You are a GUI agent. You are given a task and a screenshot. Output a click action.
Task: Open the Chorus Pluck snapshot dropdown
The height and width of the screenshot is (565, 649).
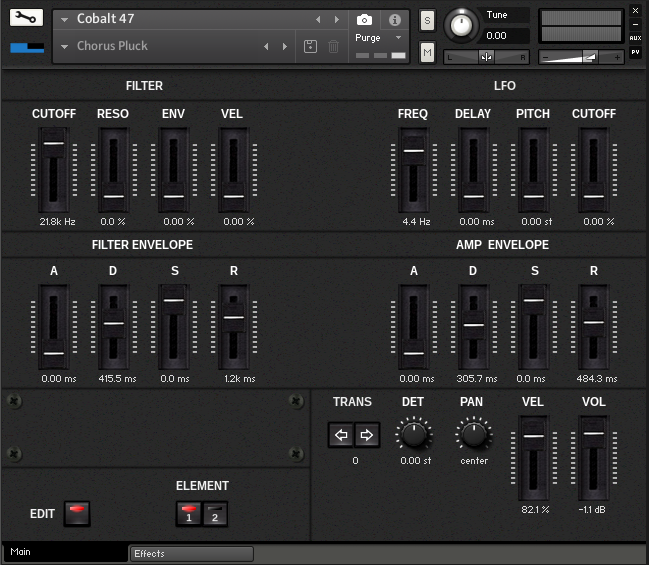pos(64,47)
